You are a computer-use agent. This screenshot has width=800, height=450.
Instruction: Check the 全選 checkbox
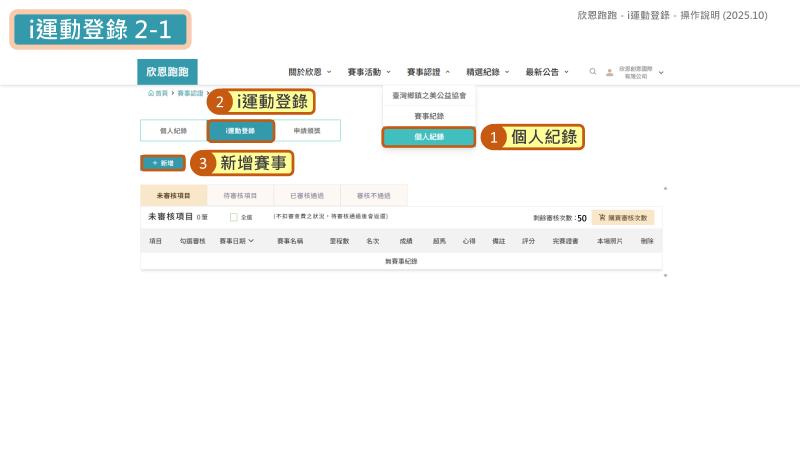coord(234,217)
